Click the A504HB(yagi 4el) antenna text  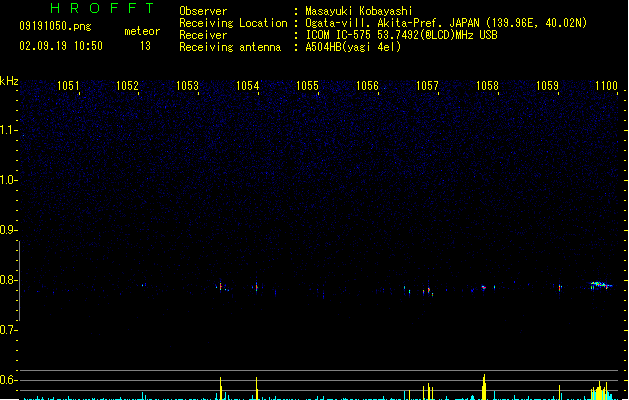pos(353,47)
